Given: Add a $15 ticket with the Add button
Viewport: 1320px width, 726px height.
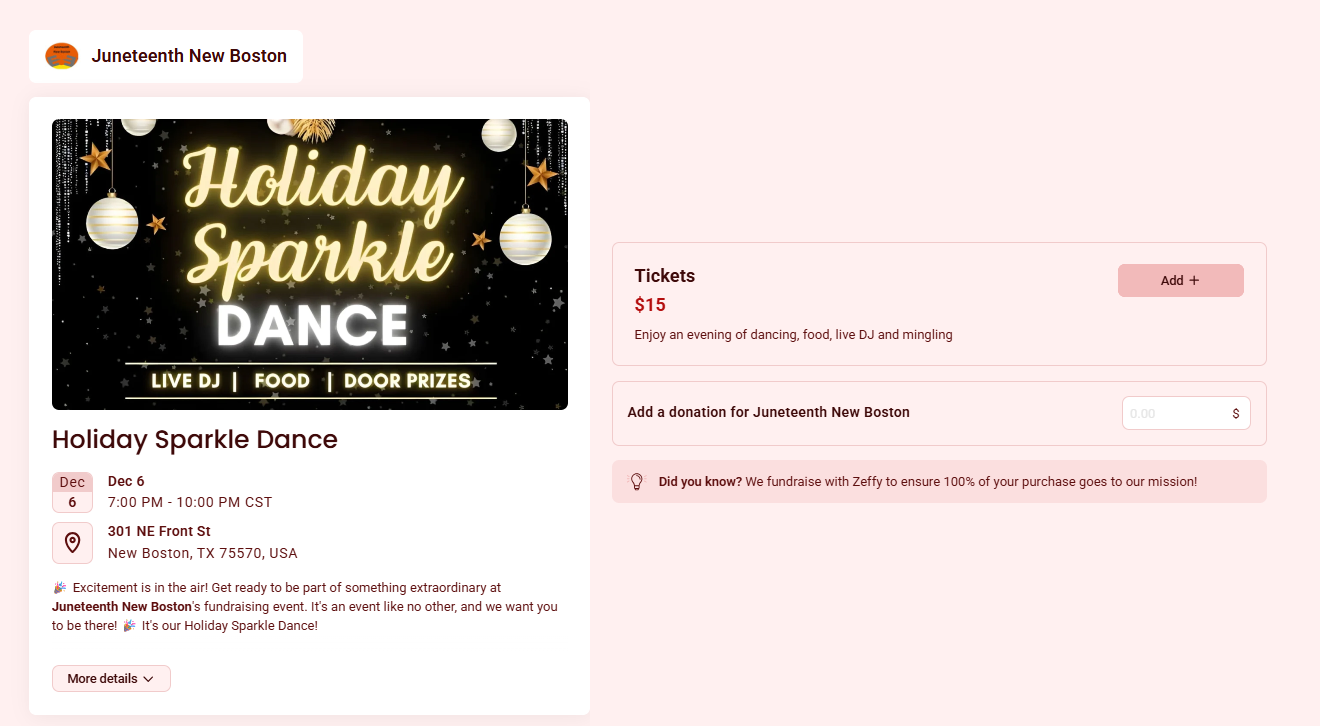Looking at the screenshot, I should click(x=1180, y=280).
